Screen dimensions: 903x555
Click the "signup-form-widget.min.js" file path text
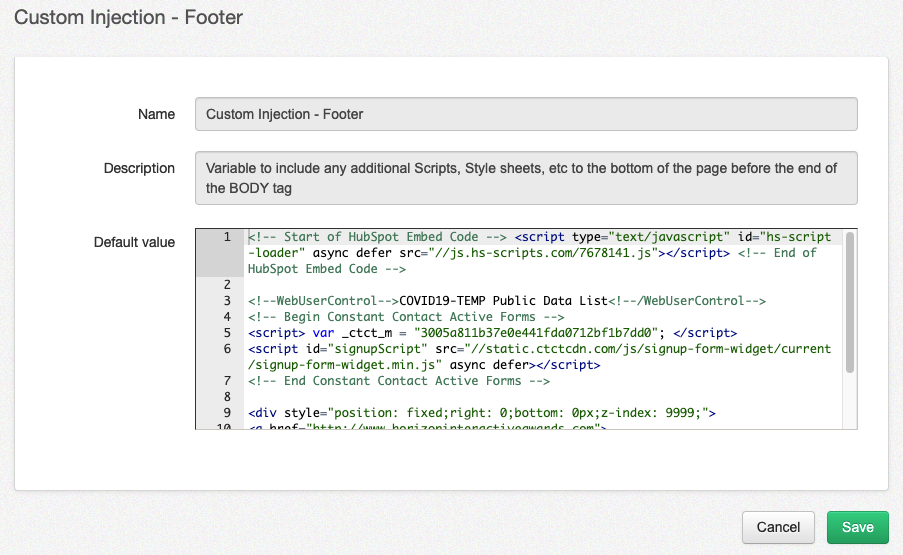point(348,365)
